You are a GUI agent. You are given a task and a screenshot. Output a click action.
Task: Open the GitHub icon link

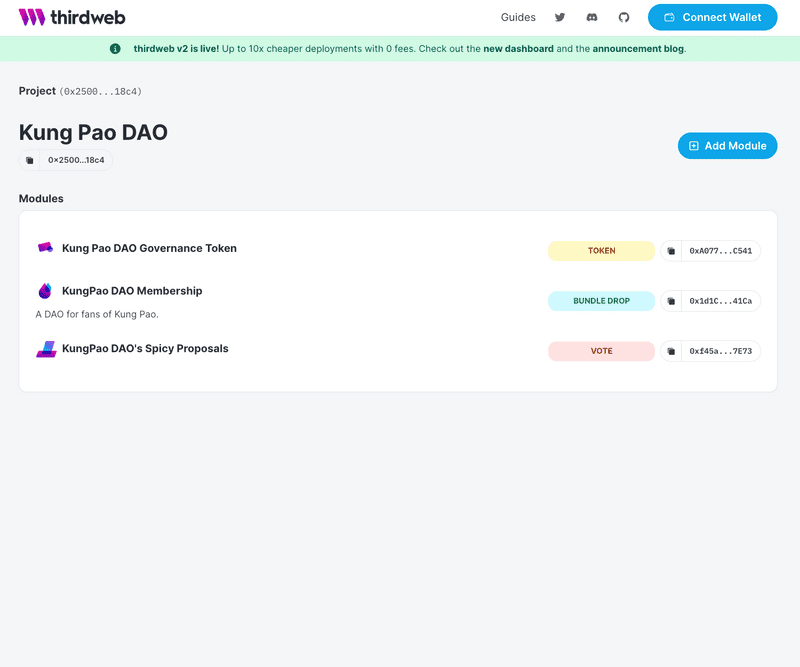[x=623, y=17]
